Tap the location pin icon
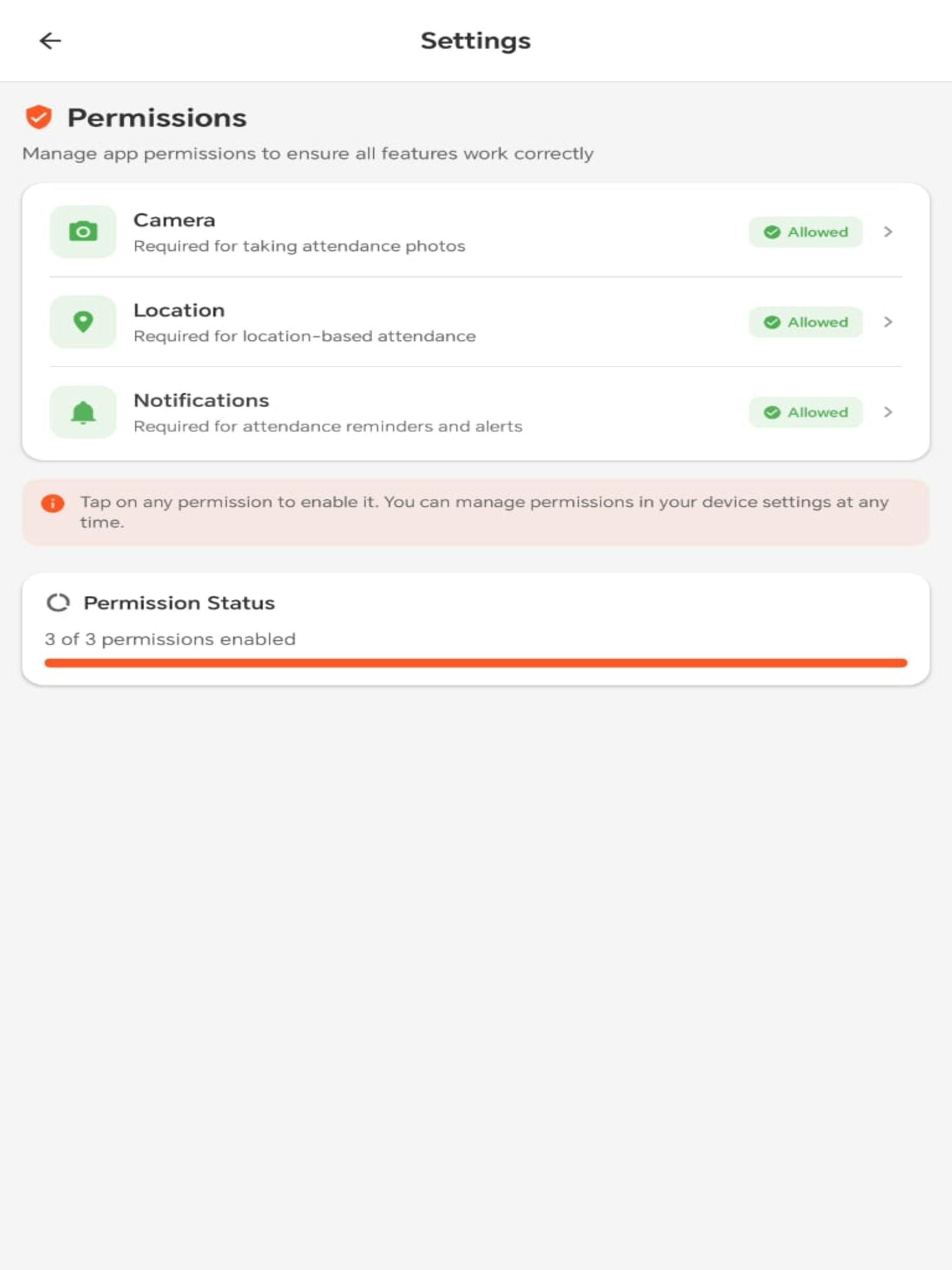The height and width of the screenshot is (1270, 952). tap(83, 322)
